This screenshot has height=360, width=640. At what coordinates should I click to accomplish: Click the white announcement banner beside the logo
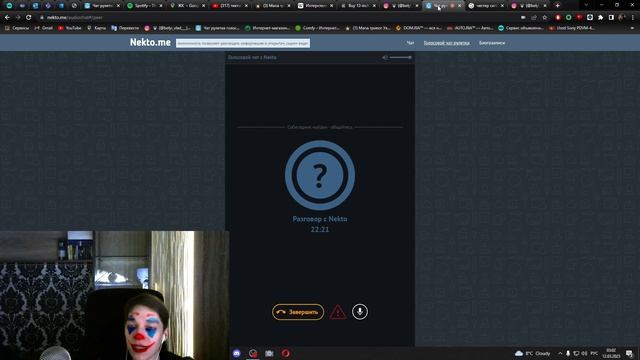point(243,43)
